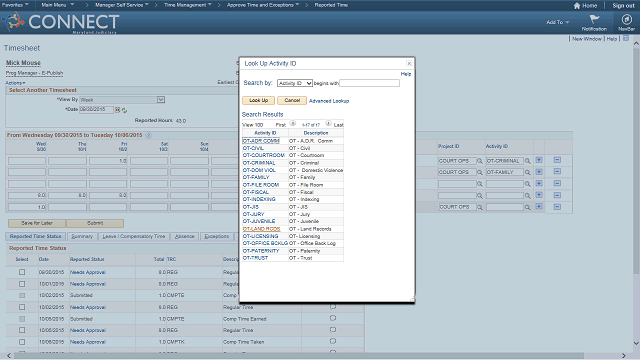The width and height of the screenshot is (640, 360).
Task: Open Help link in lookup dialog
Action: [406, 74]
